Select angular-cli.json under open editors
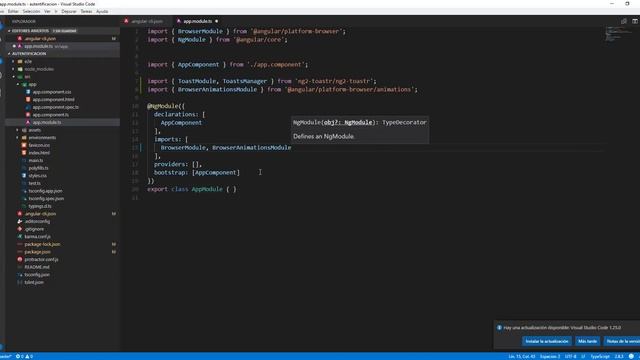The image size is (640, 360). point(40,38)
